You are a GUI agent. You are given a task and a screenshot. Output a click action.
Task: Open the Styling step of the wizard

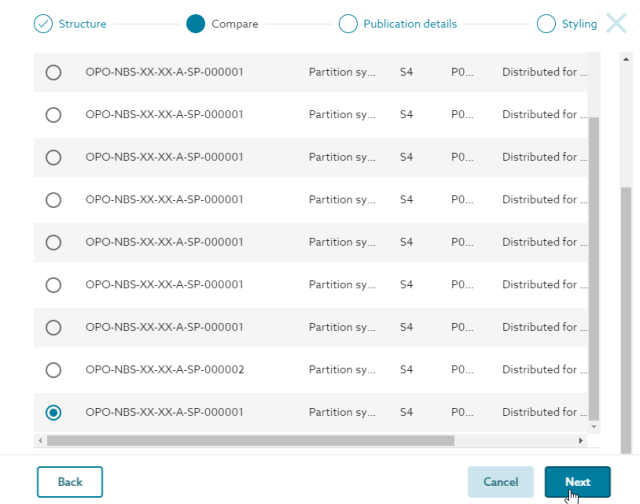pyautogui.click(x=567, y=24)
